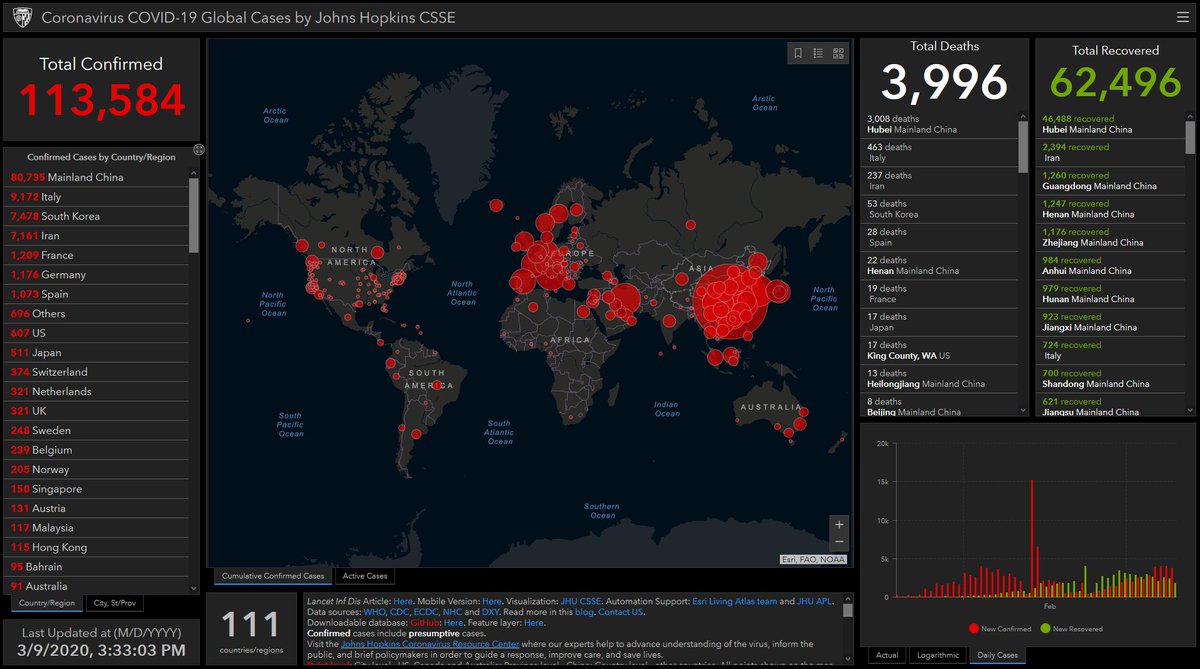Select Mainland China in the confirmed list

coord(97,177)
